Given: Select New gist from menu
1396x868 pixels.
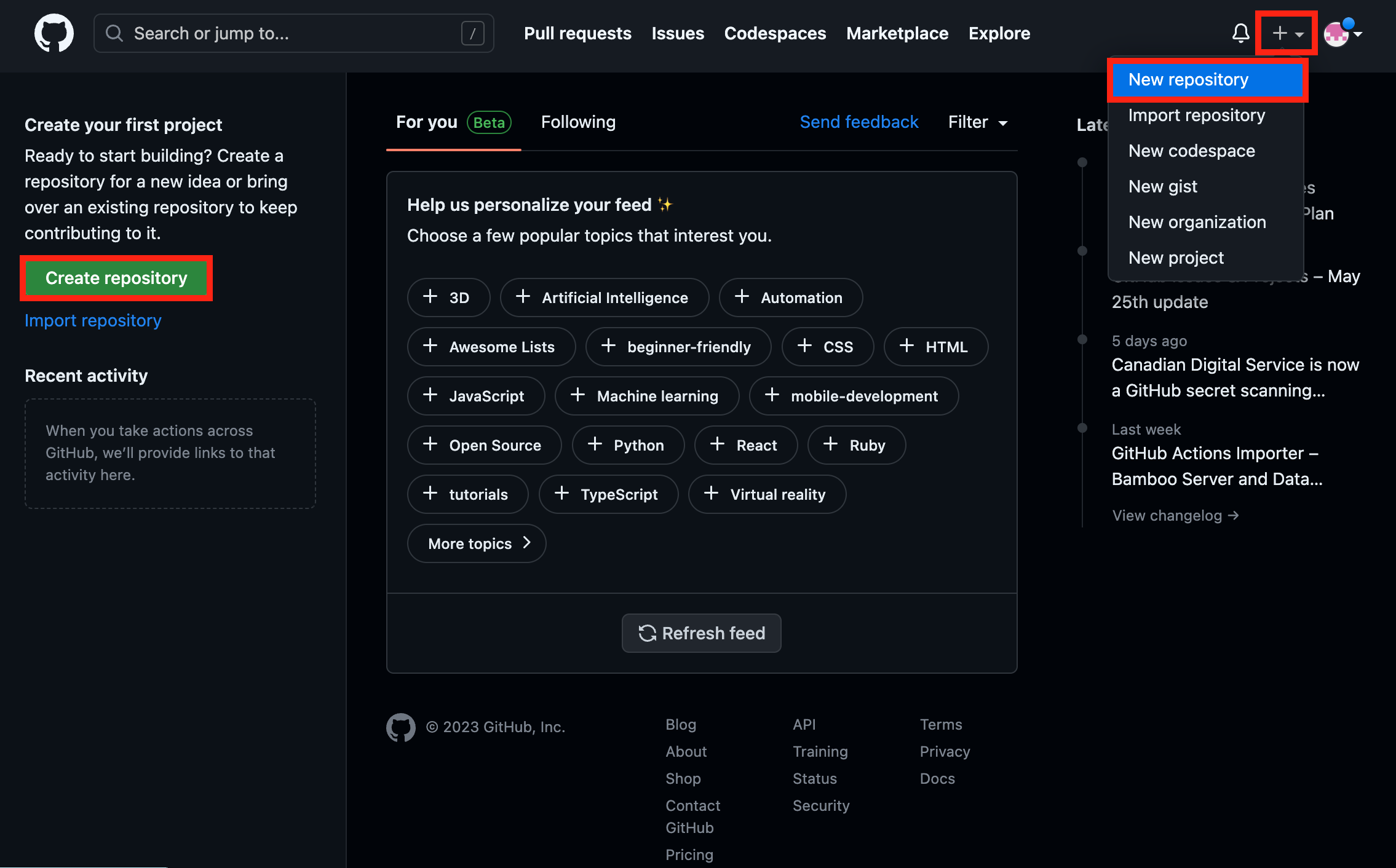Looking at the screenshot, I should click(x=1162, y=186).
